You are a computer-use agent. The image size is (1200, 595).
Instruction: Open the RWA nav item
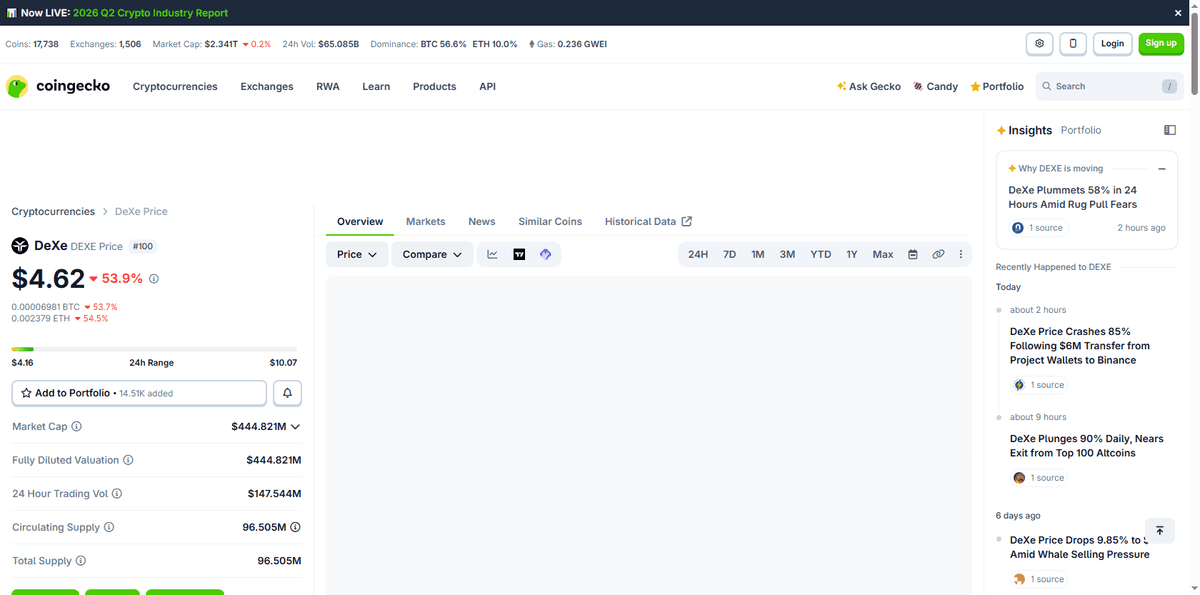pyautogui.click(x=328, y=87)
